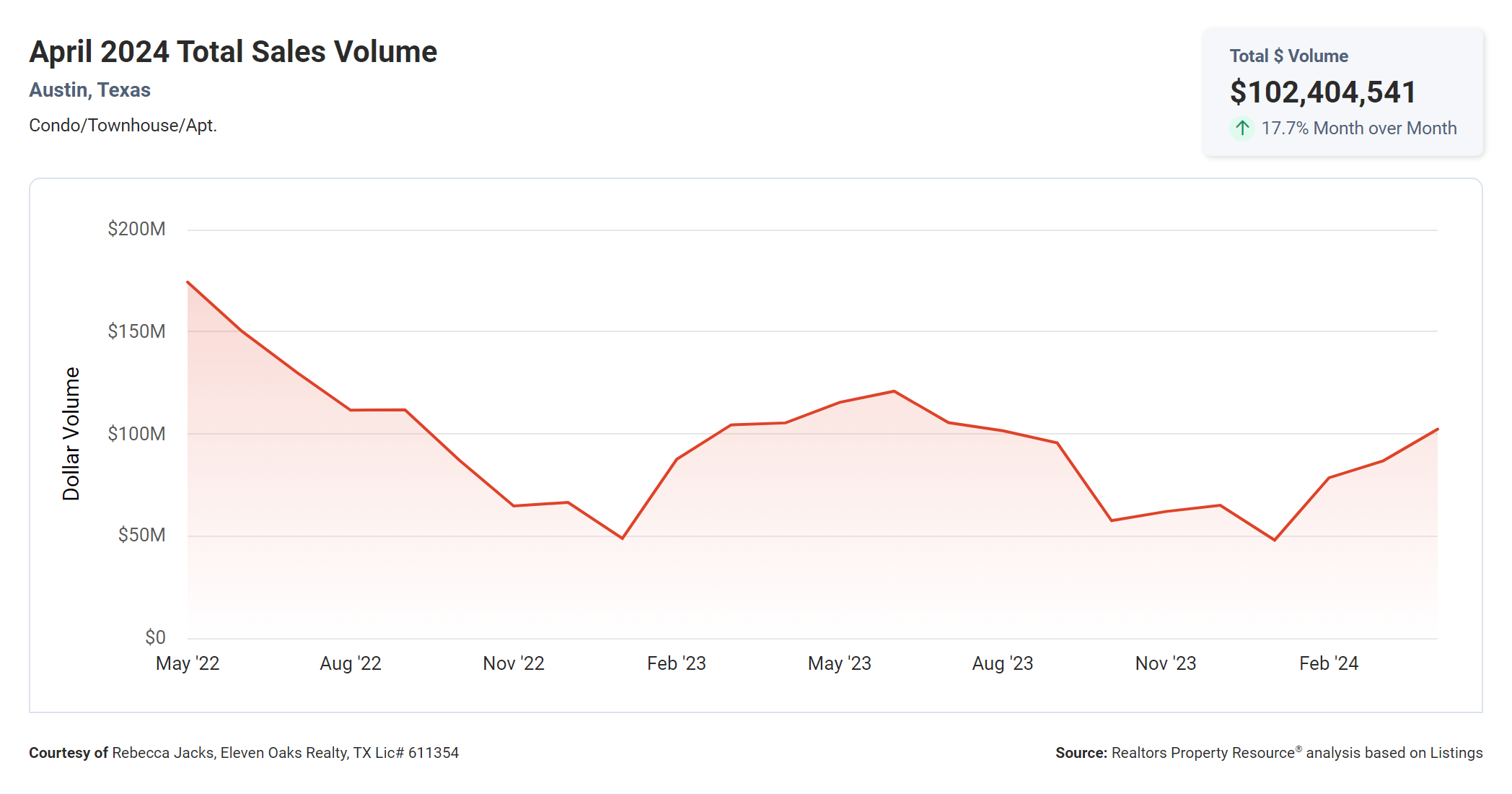This screenshot has height=794, width=1512.
Task: Click the May '23 x-axis label
Action: [x=839, y=663]
